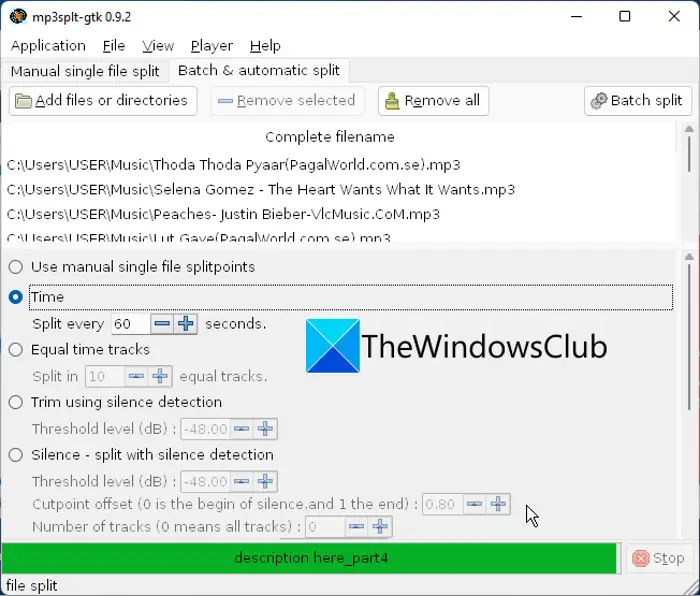Increase the Number of tracks value
This screenshot has height=596, width=700.
click(380, 527)
